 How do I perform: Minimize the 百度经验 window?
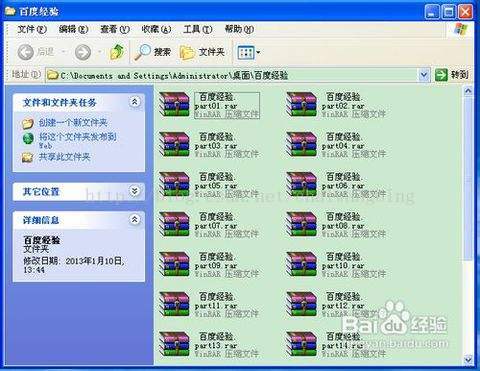tap(432, 12)
